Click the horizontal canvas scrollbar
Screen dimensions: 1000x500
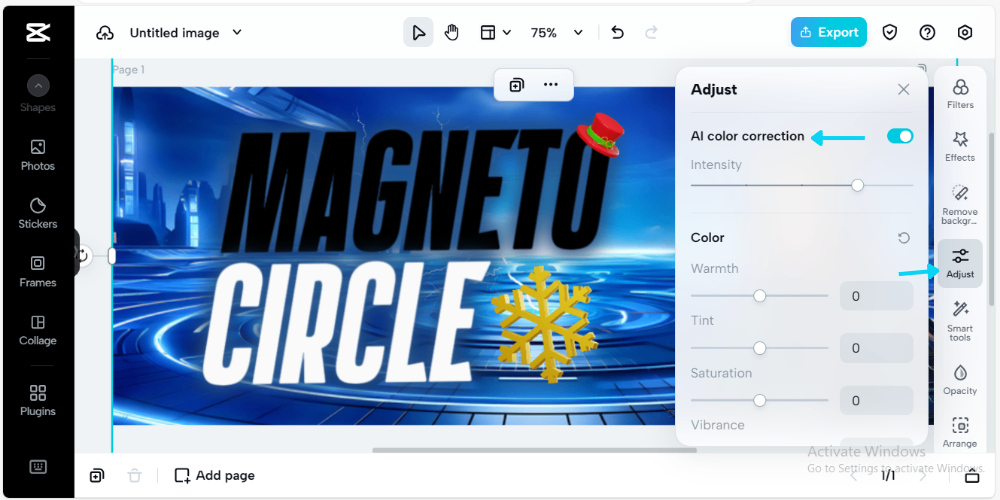[x=534, y=450]
